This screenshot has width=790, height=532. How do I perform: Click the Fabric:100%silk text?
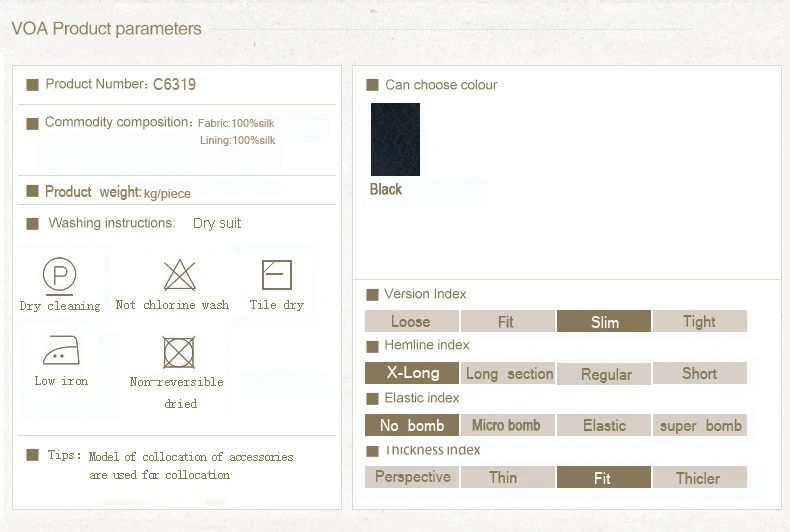coord(236,123)
